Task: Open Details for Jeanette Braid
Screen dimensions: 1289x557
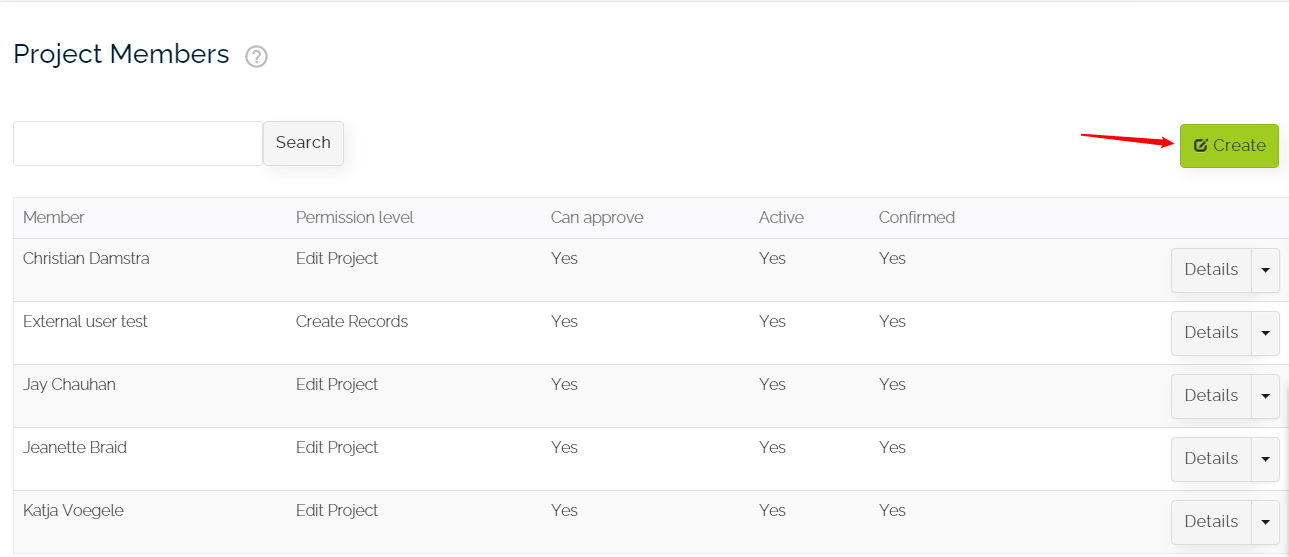Action: point(1211,459)
